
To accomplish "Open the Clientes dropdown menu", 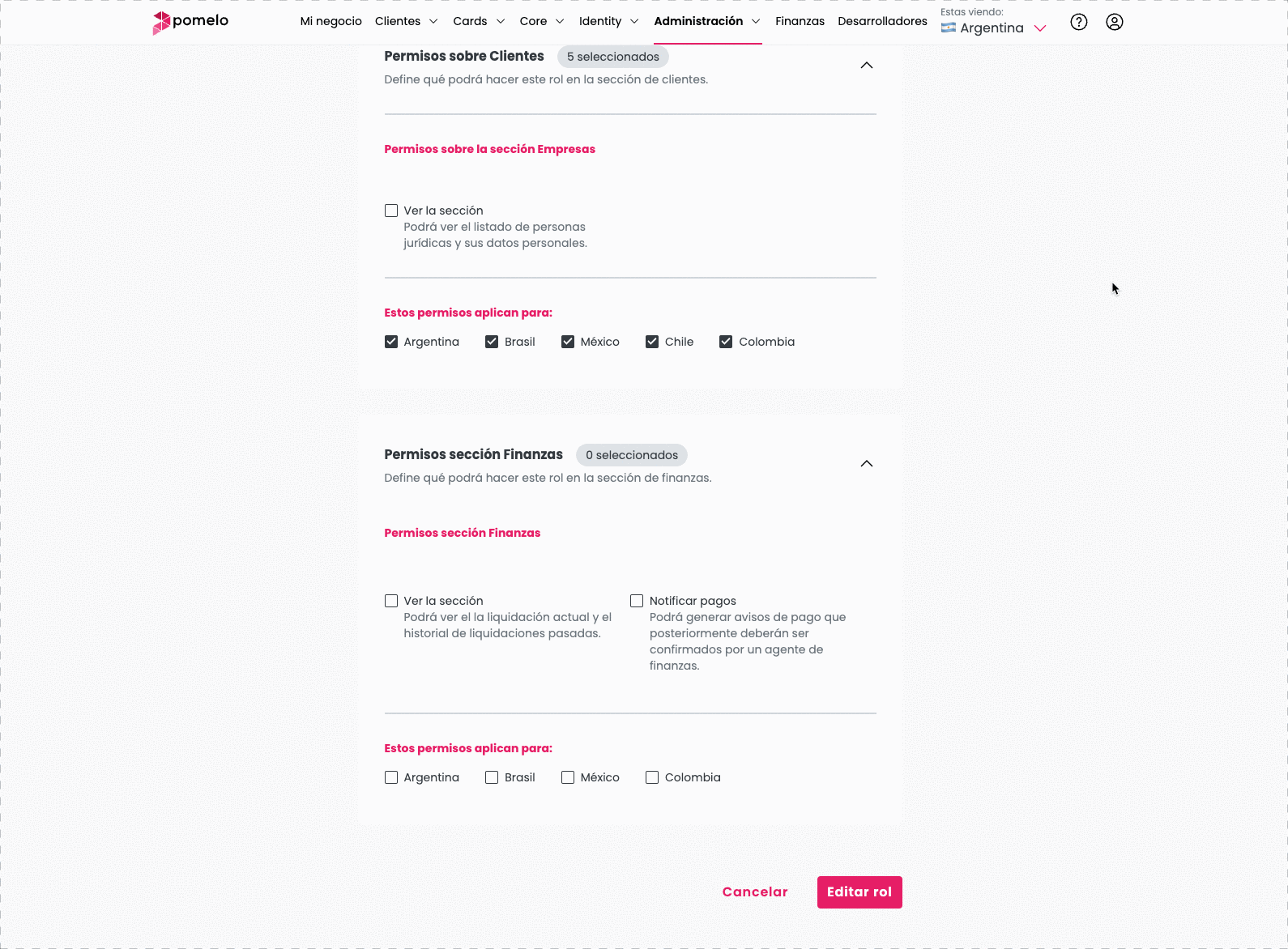I will (406, 21).
